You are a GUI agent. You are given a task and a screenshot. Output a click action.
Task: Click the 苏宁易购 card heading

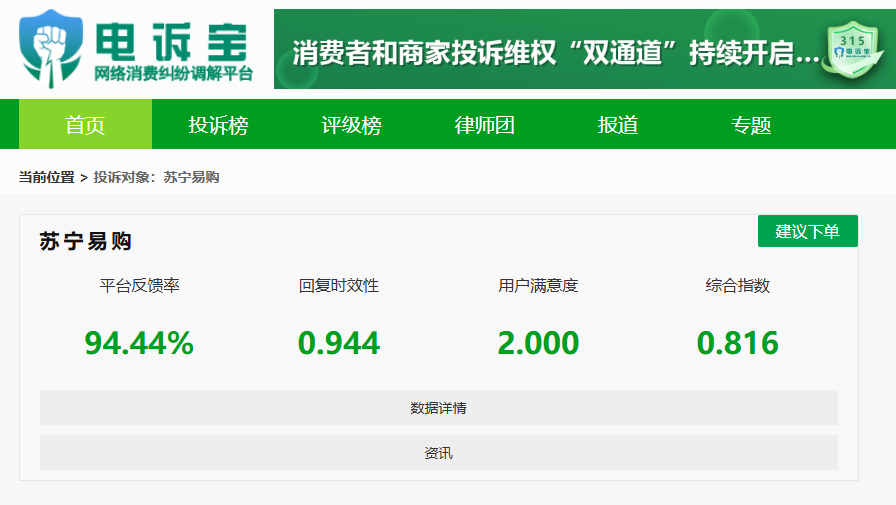[x=86, y=241]
